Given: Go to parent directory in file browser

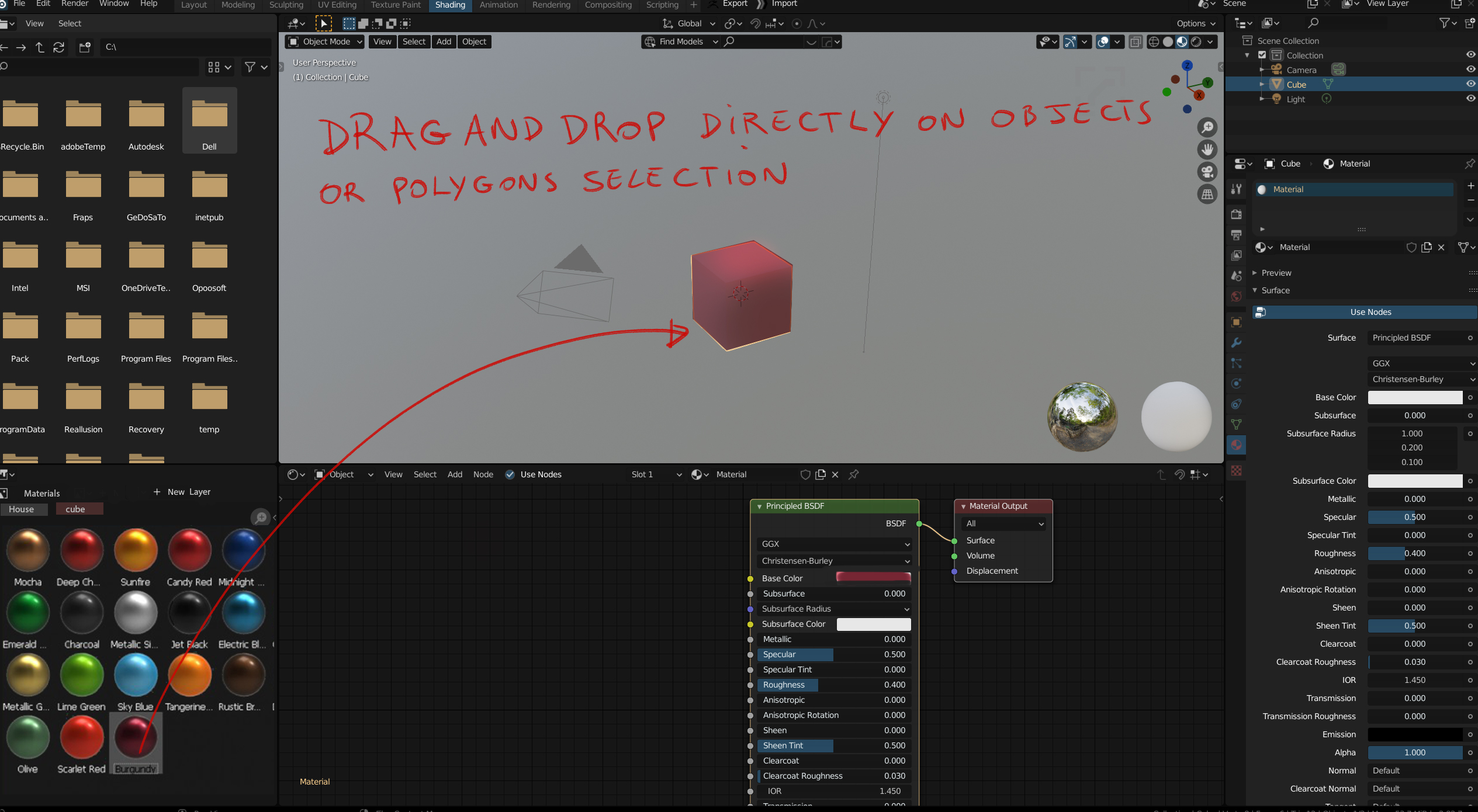Looking at the screenshot, I should pyautogui.click(x=40, y=47).
